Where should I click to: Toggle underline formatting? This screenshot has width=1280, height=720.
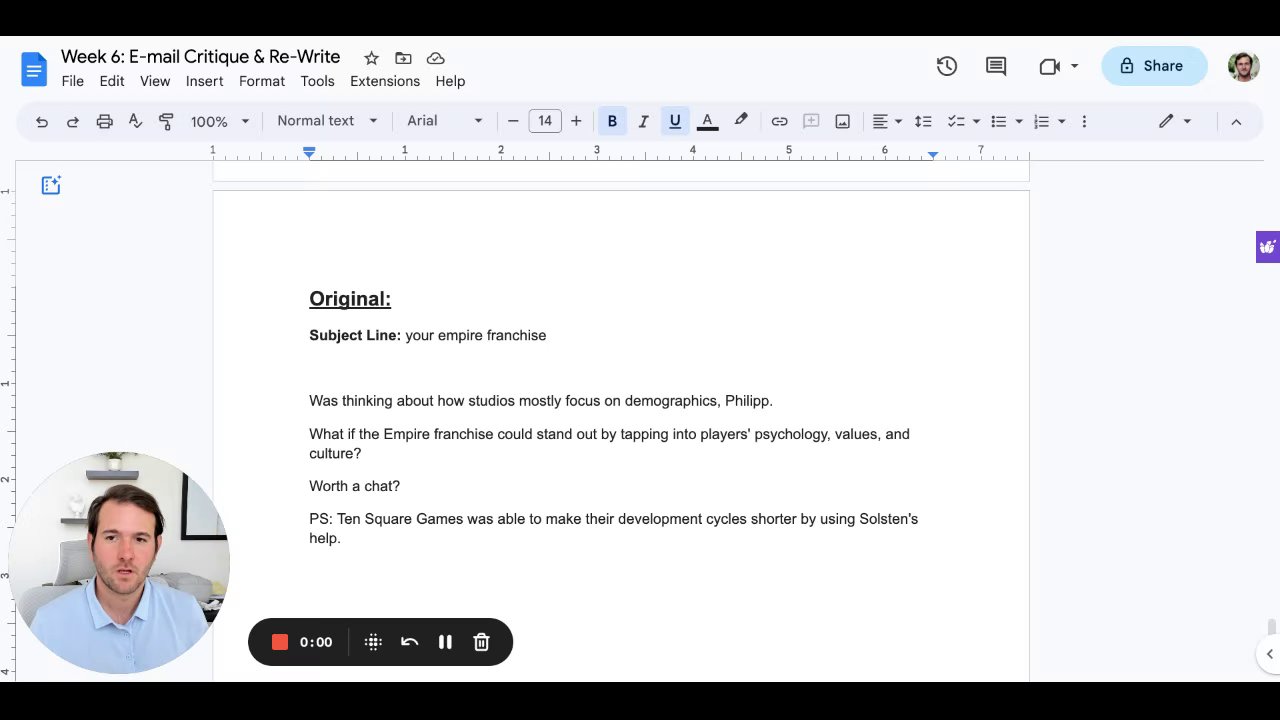(675, 121)
